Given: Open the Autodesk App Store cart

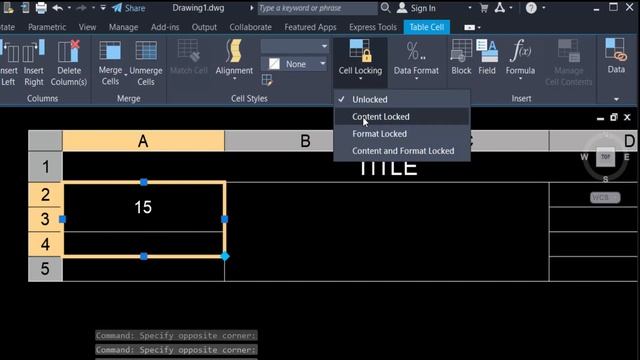Looking at the screenshot, I should [x=484, y=8].
